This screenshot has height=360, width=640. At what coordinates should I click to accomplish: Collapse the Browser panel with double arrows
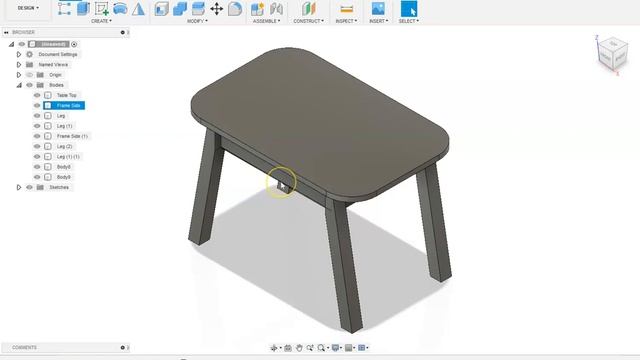[6, 32]
